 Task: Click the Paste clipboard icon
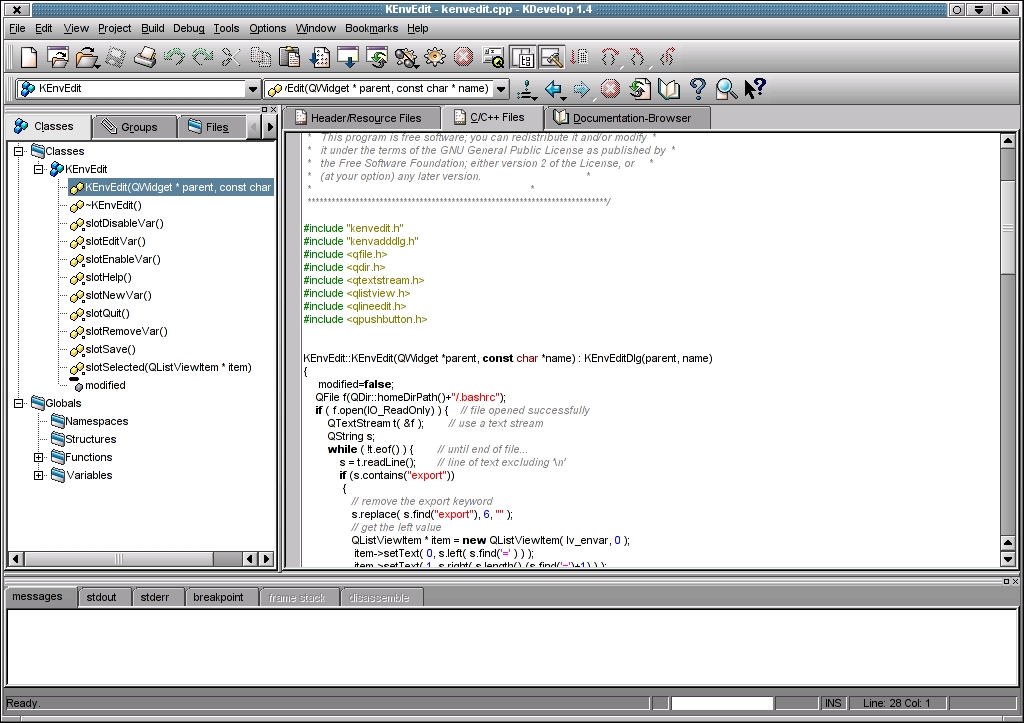[289, 57]
